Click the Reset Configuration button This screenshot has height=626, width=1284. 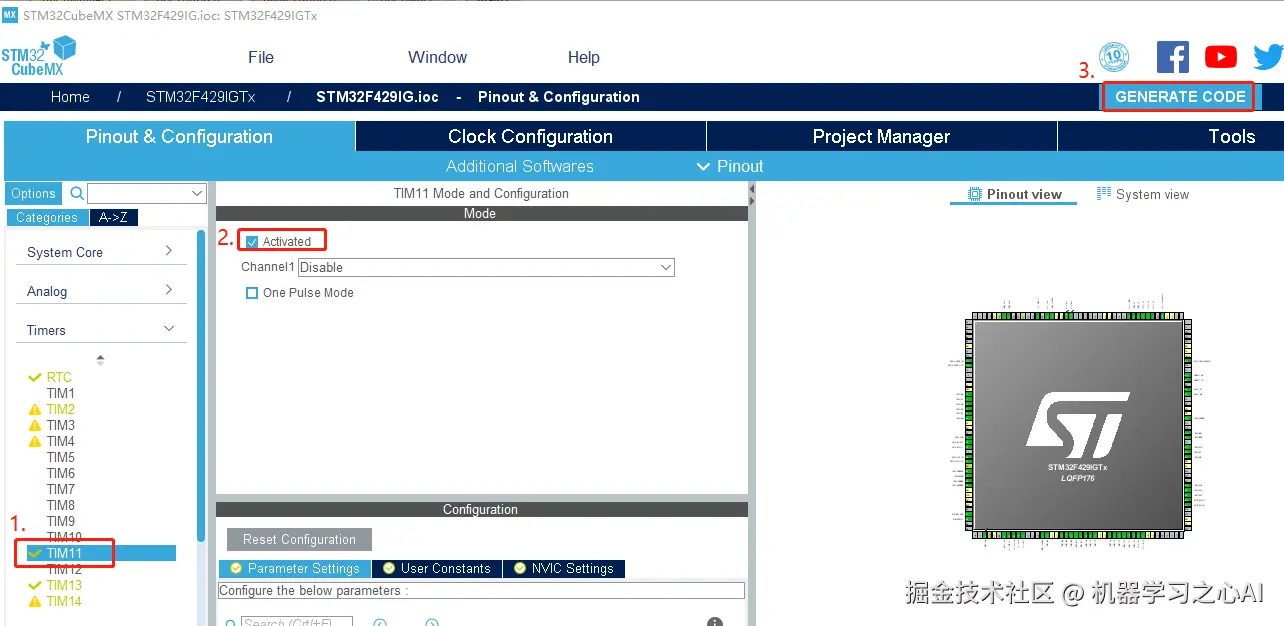tap(299, 539)
